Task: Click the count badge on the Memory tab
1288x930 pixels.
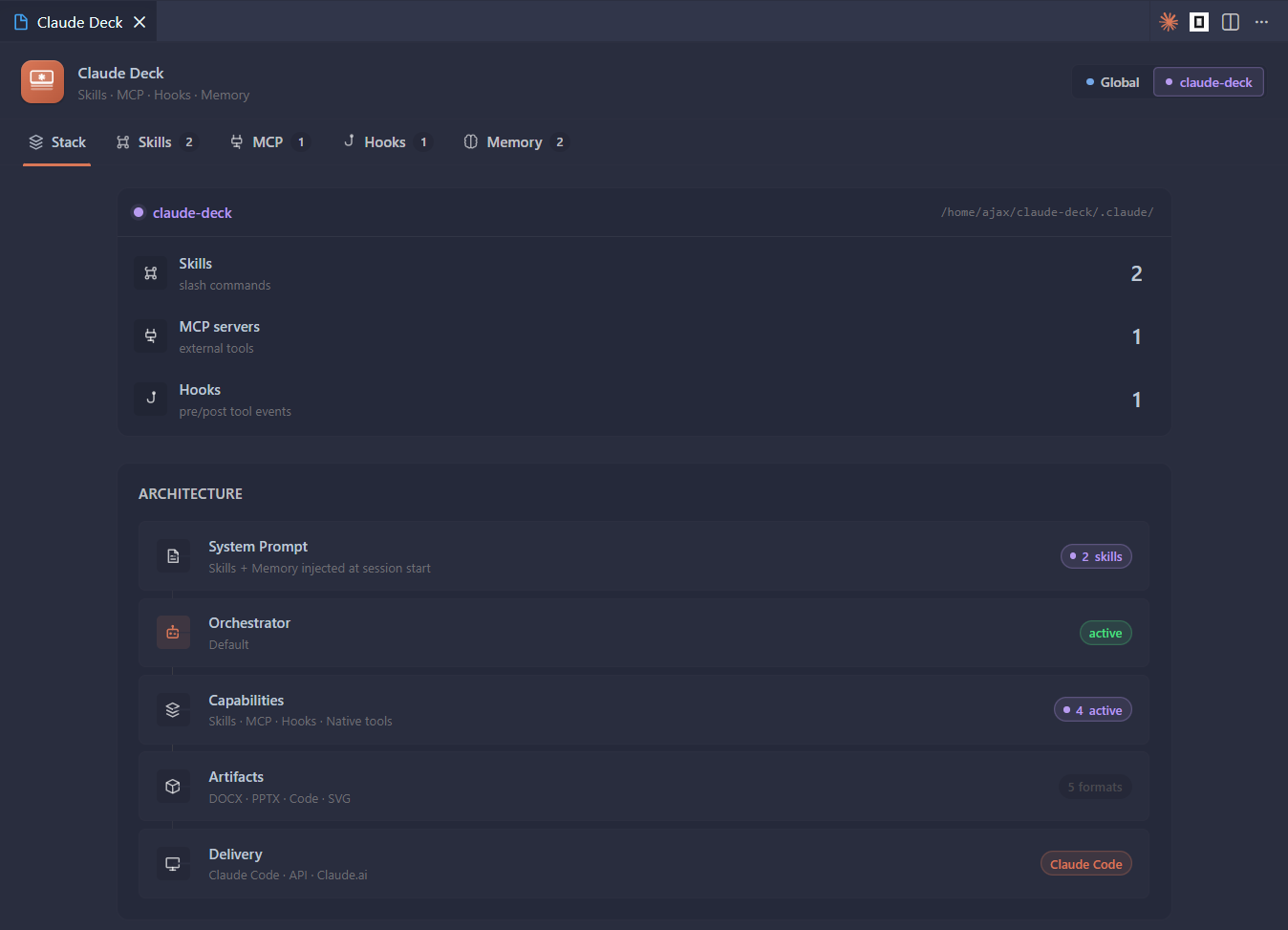Action: point(560,142)
